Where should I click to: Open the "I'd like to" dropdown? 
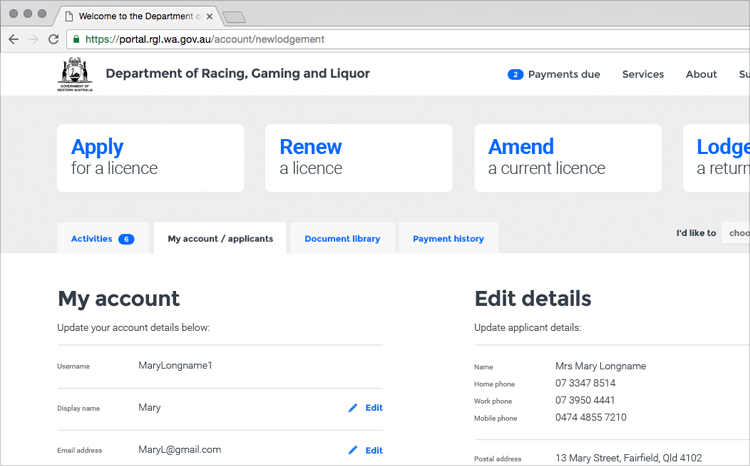point(735,233)
